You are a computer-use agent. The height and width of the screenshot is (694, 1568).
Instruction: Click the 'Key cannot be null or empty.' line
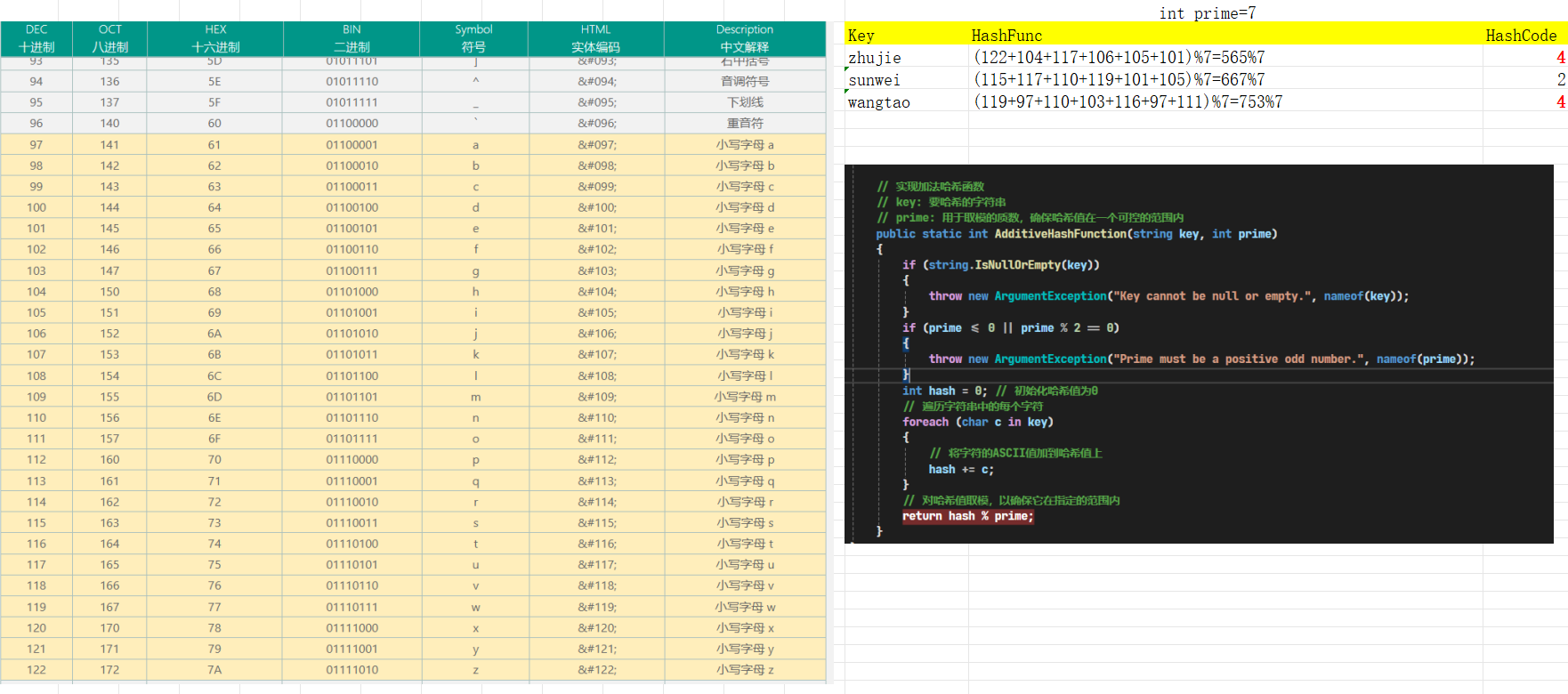point(1168,296)
